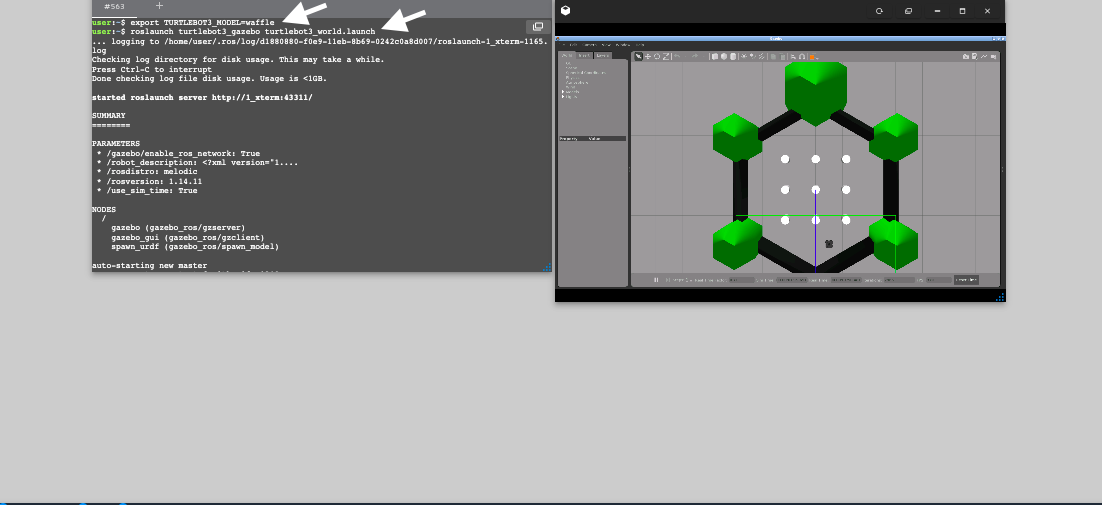Viewport: 1102px width, 505px height.
Task: Select Physics in the World tree
Action: click(x=572, y=77)
